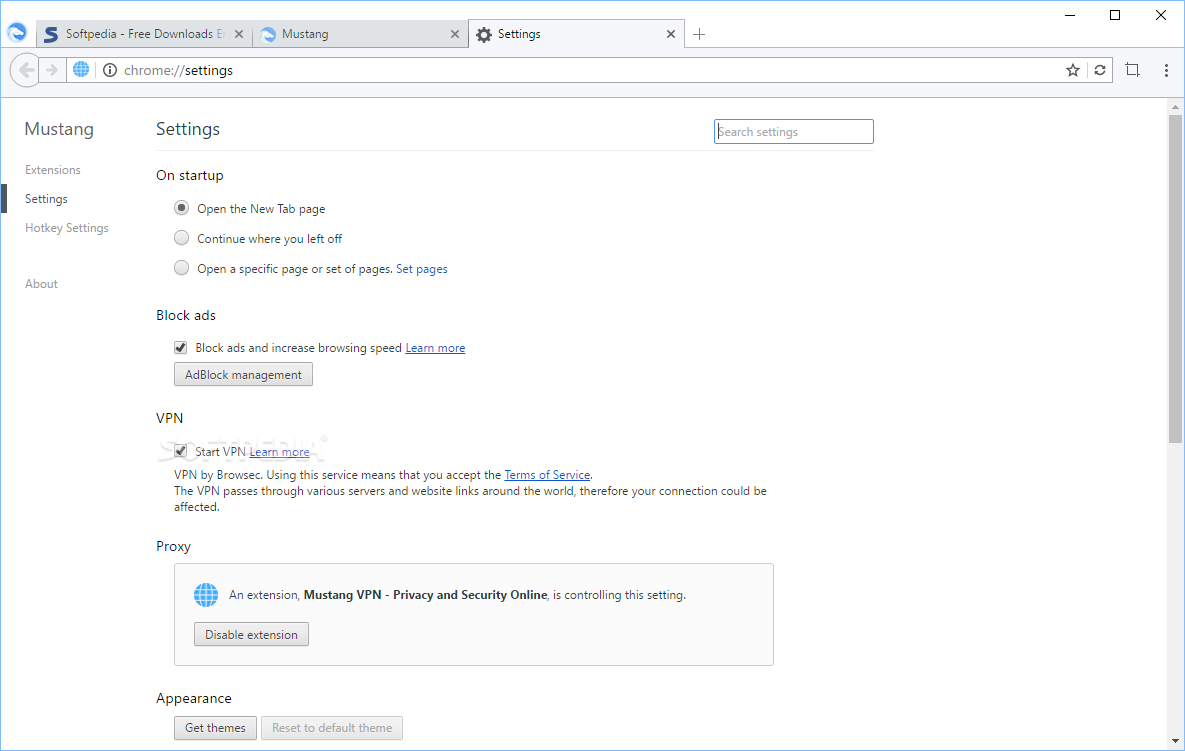Close the Mustang tab

(x=454, y=34)
